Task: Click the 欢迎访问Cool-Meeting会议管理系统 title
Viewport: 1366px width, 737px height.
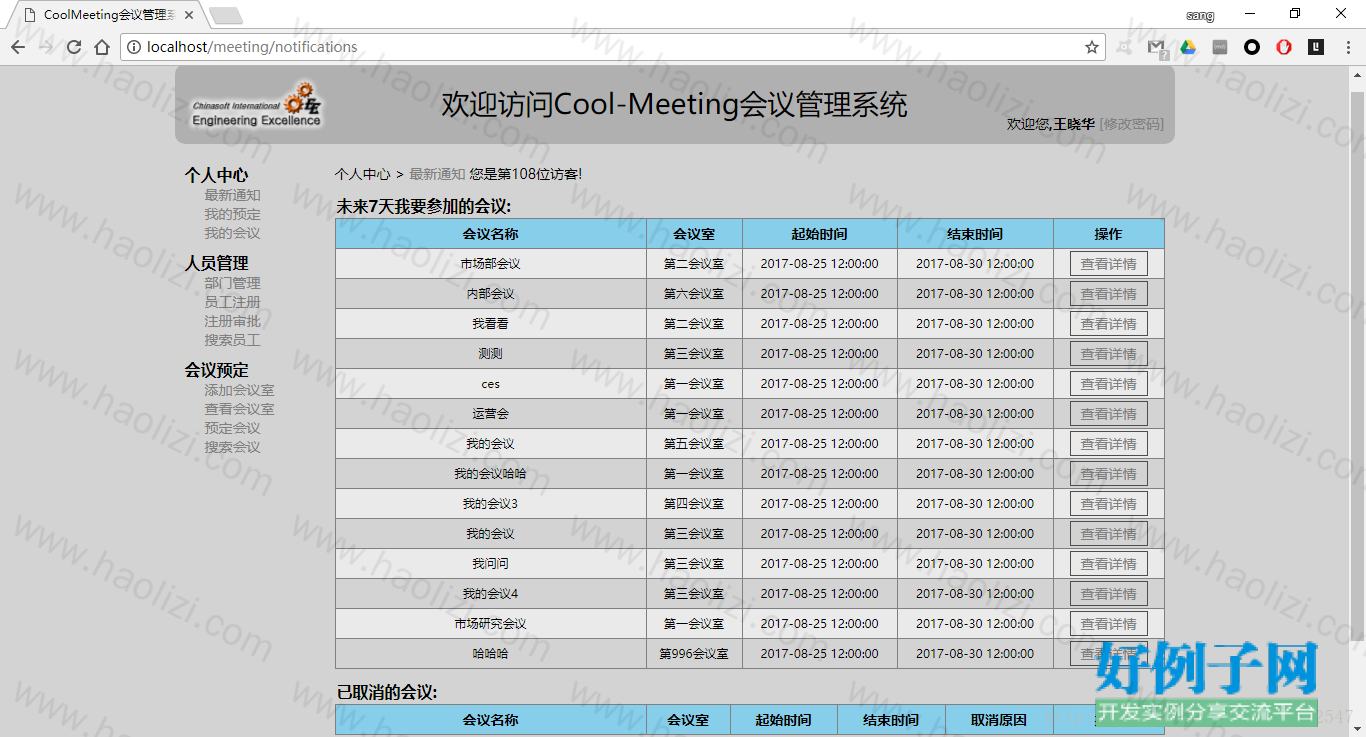Action: tap(675, 104)
